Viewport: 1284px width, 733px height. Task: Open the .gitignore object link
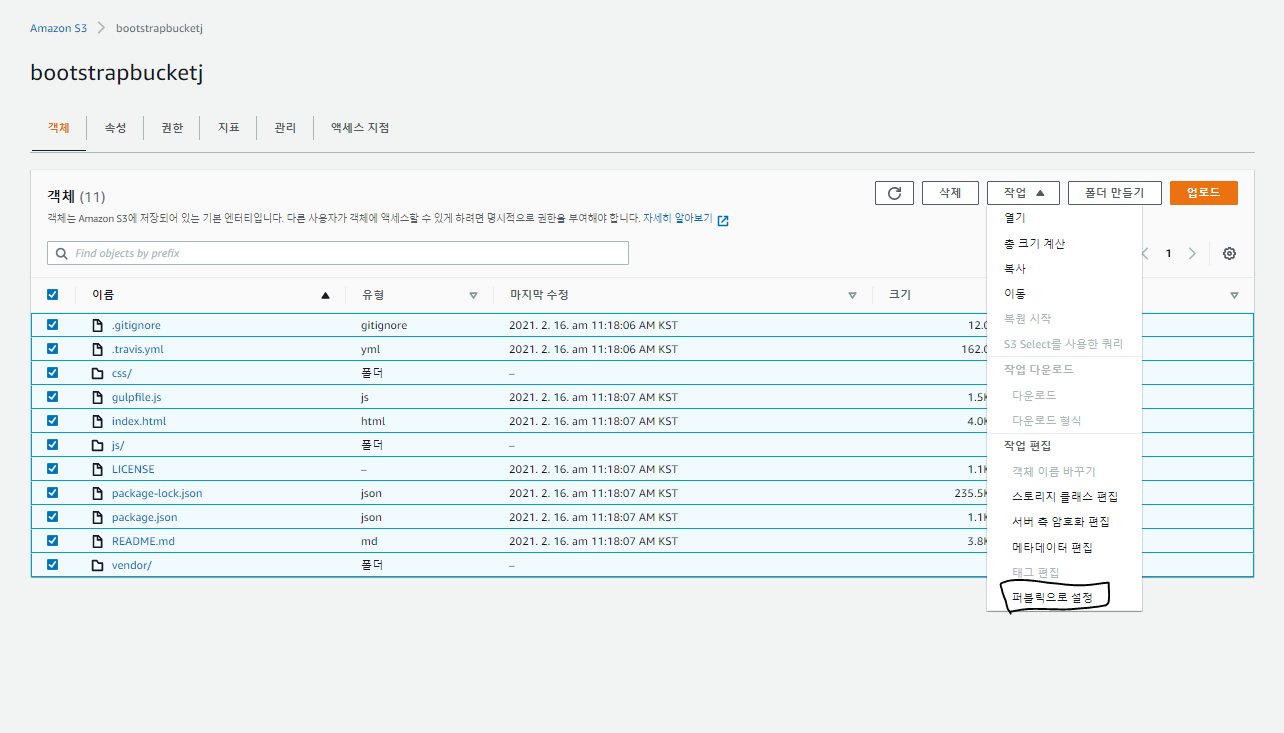tap(136, 325)
